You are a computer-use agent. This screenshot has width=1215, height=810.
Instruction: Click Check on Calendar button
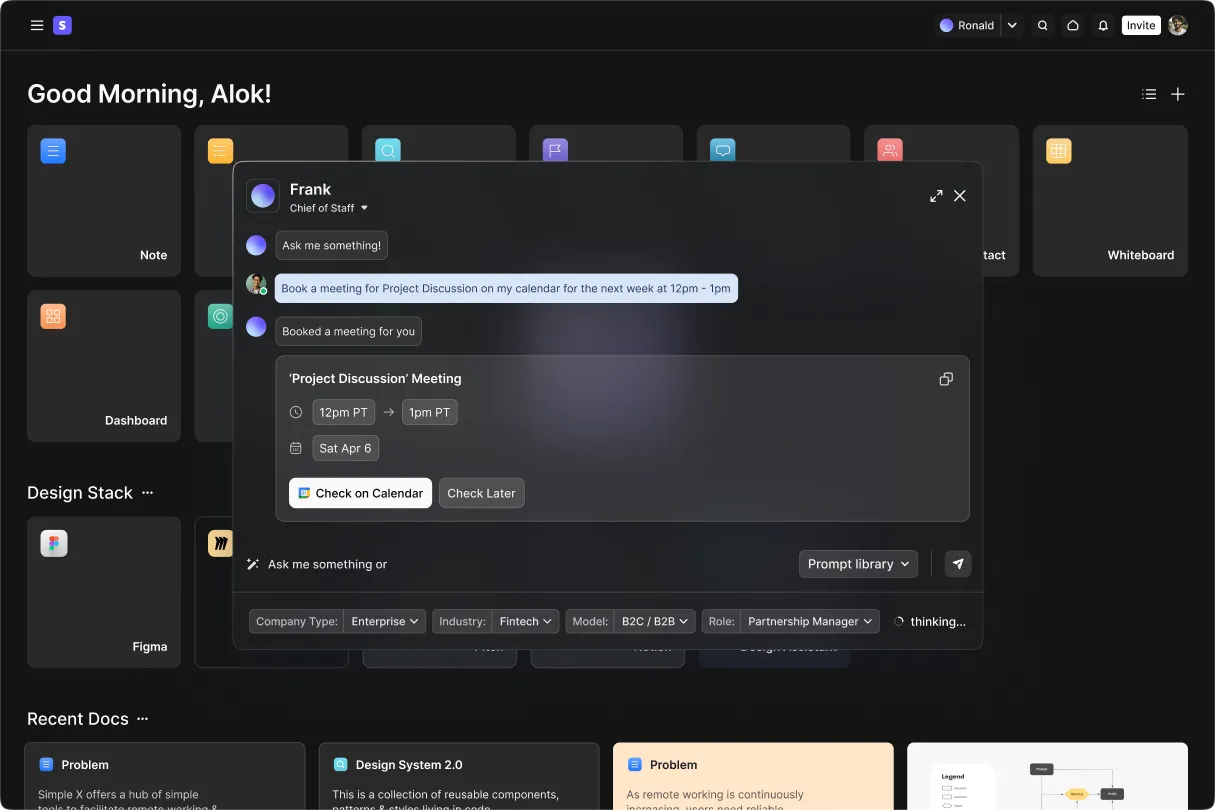360,493
